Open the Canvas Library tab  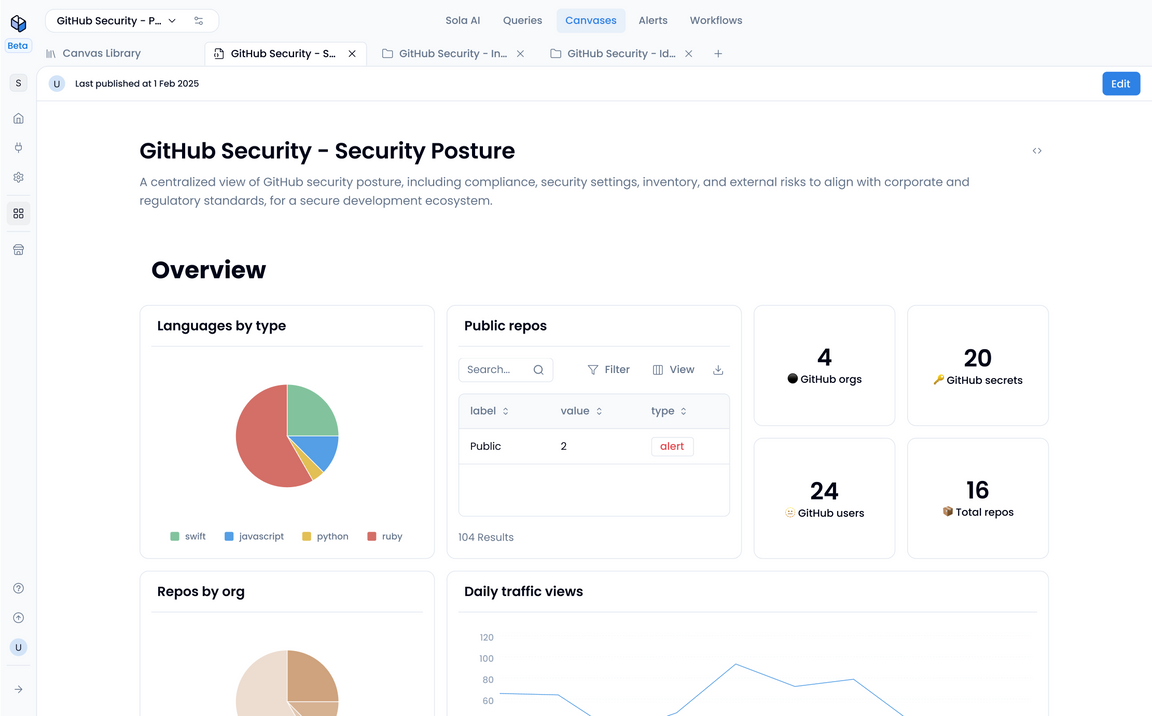pyautogui.click(x=93, y=54)
